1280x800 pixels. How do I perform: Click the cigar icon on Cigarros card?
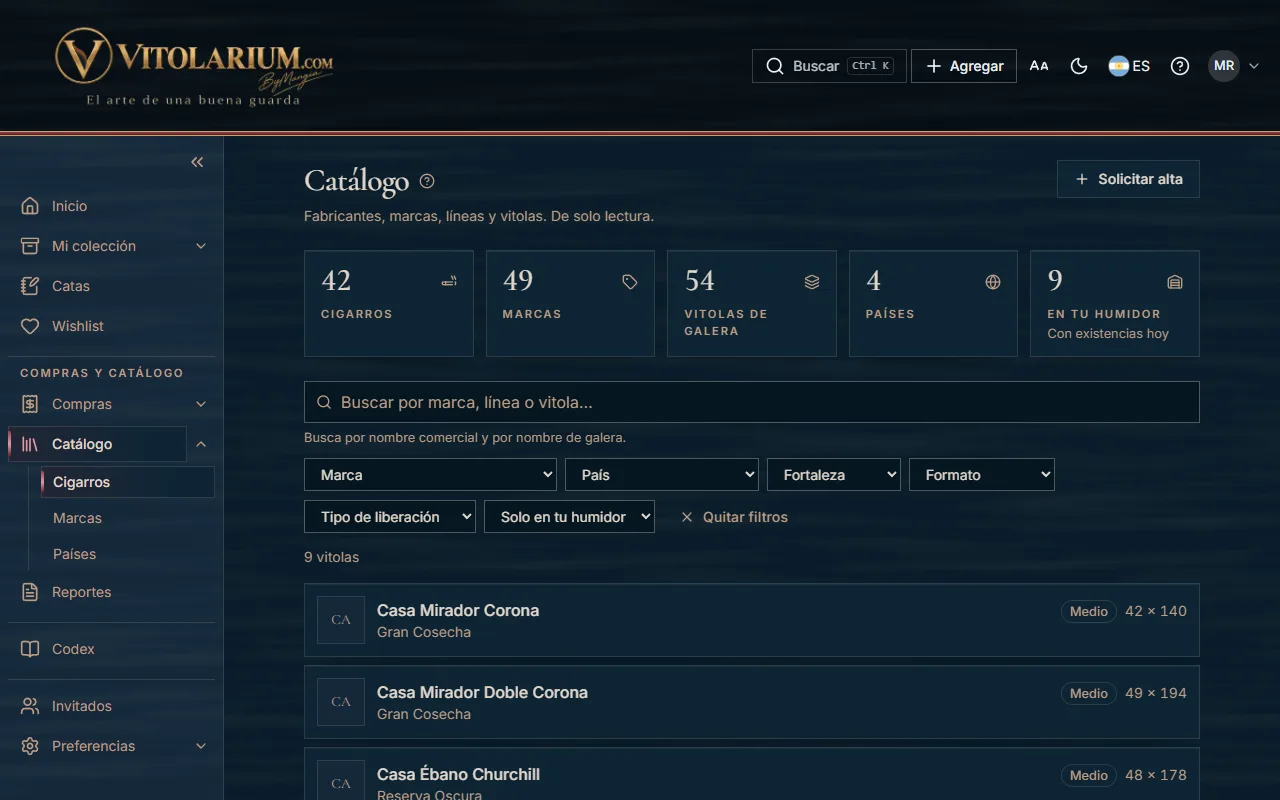coord(449,282)
